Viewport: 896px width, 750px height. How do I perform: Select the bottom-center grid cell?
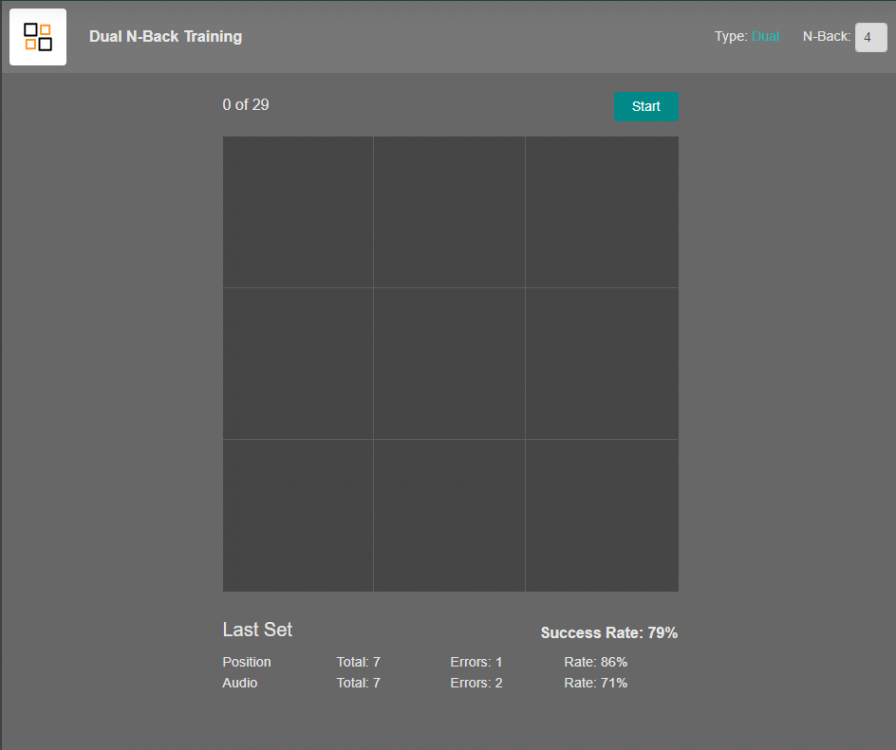click(x=449, y=515)
